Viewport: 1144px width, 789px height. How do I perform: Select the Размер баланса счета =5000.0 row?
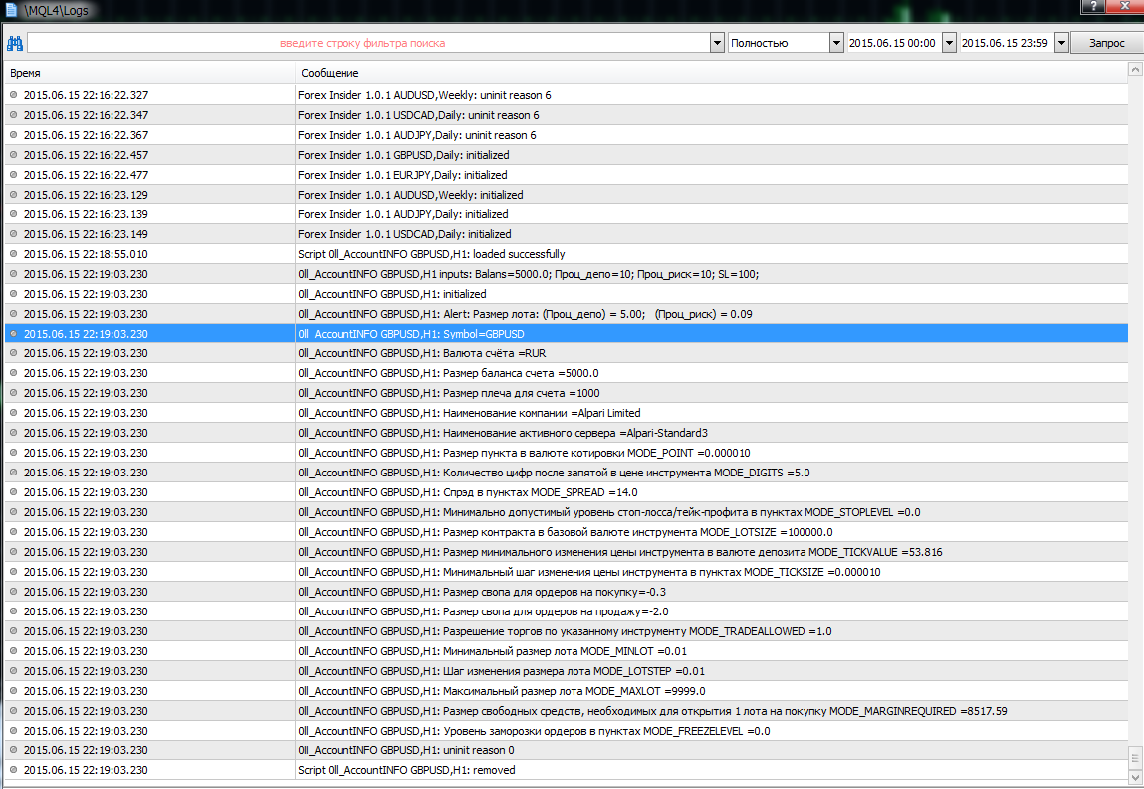point(566,373)
